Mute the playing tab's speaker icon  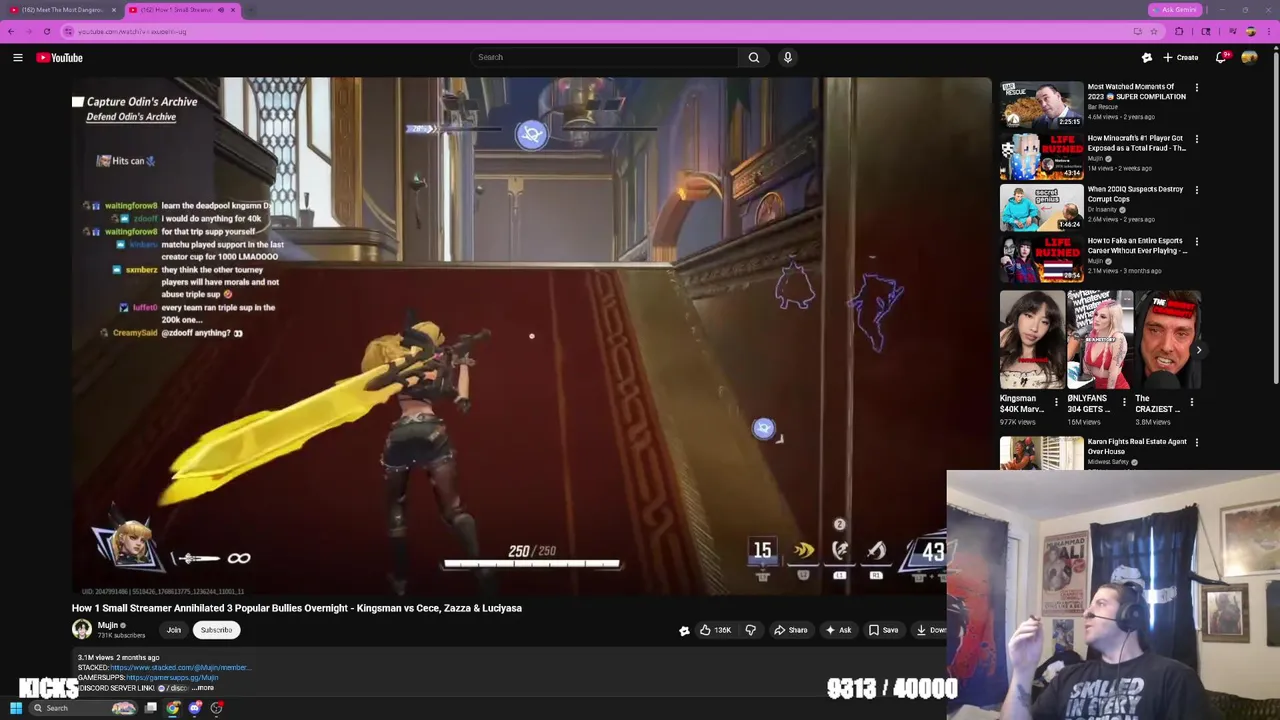pyautogui.click(x=221, y=10)
